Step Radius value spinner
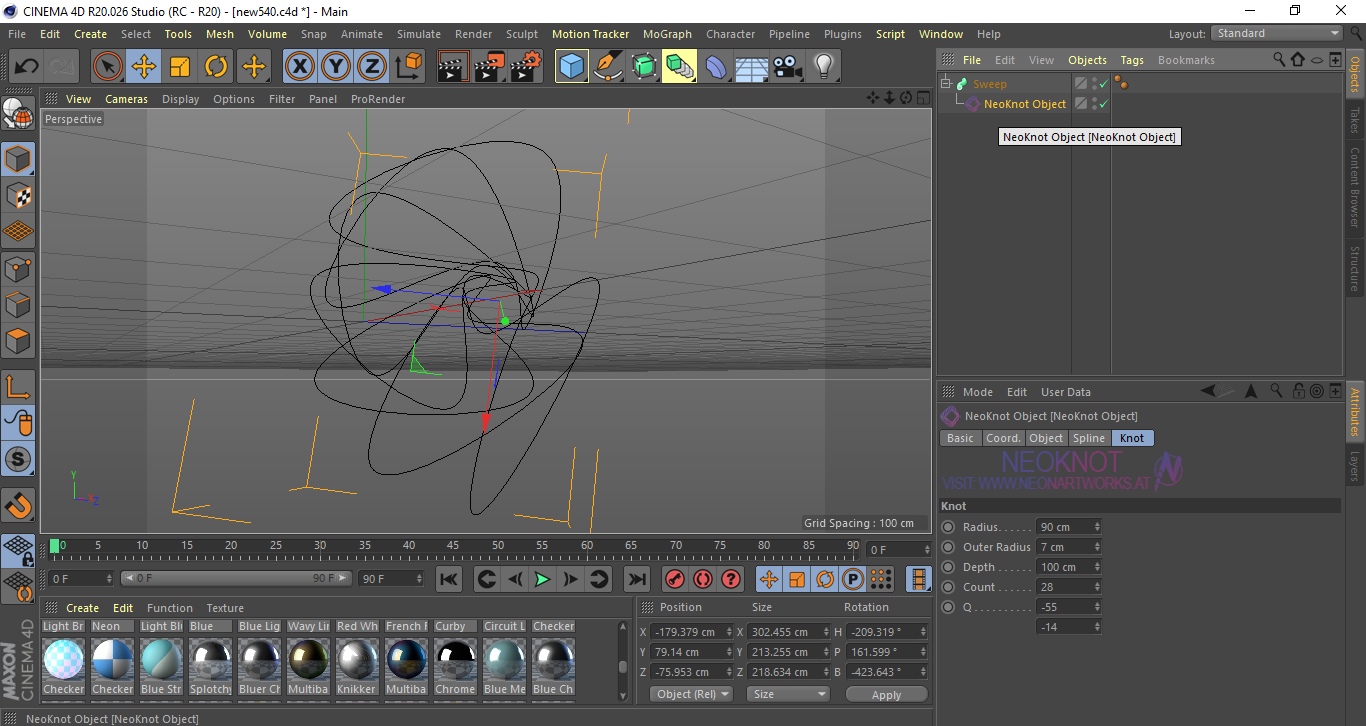 [1097, 527]
